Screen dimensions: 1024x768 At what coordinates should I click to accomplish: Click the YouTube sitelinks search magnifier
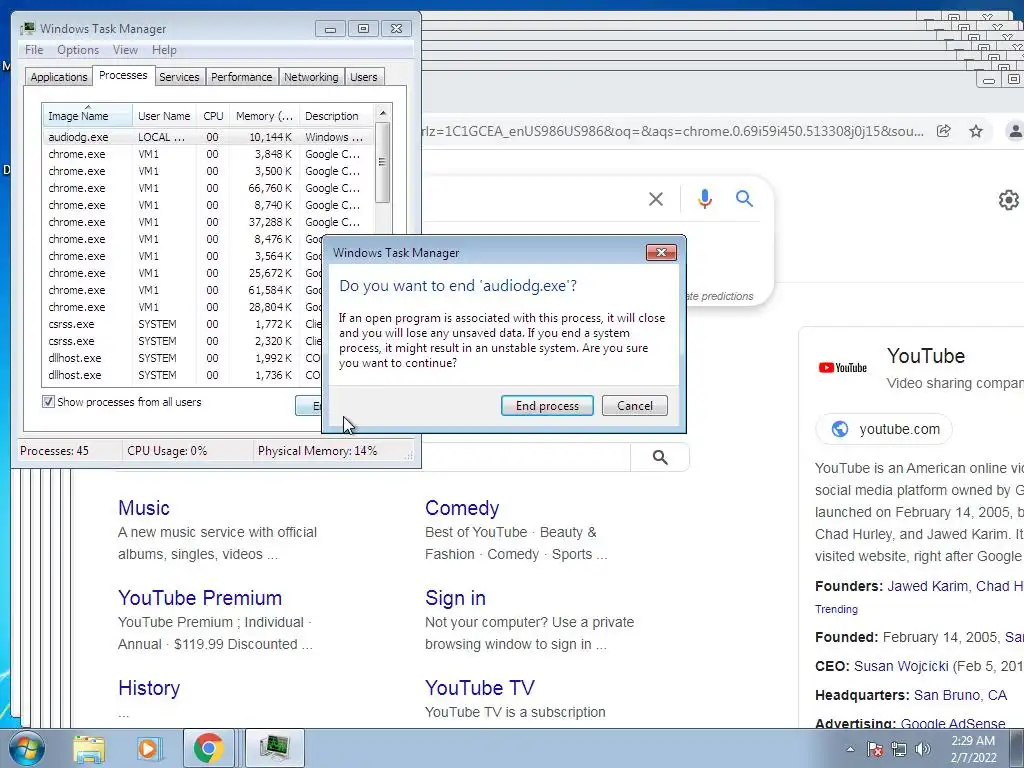[660, 457]
